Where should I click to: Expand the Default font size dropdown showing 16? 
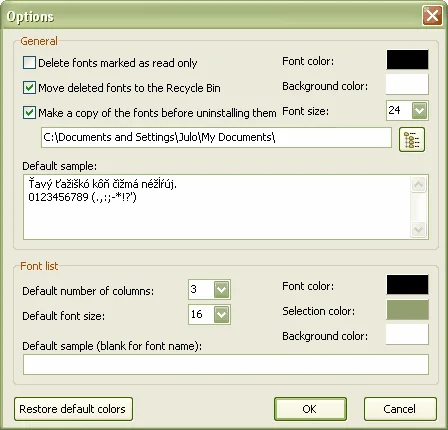(x=221, y=314)
